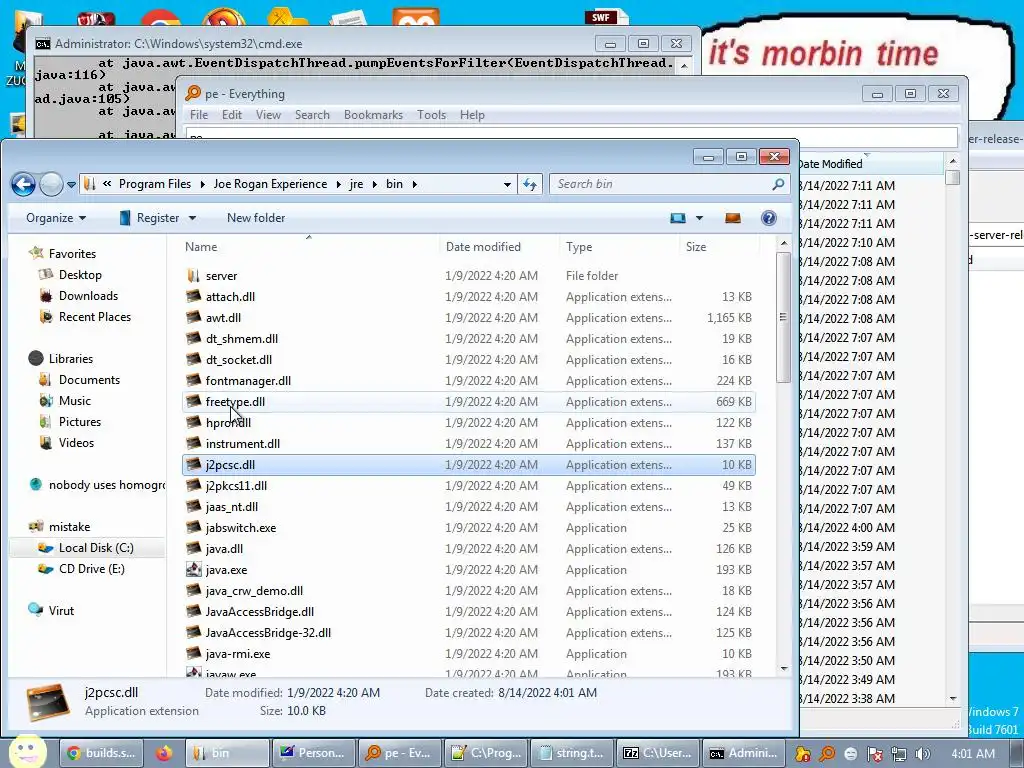This screenshot has width=1024, height=768.
Task: Select the attach.dll file icon
Action: pos(193,296)
